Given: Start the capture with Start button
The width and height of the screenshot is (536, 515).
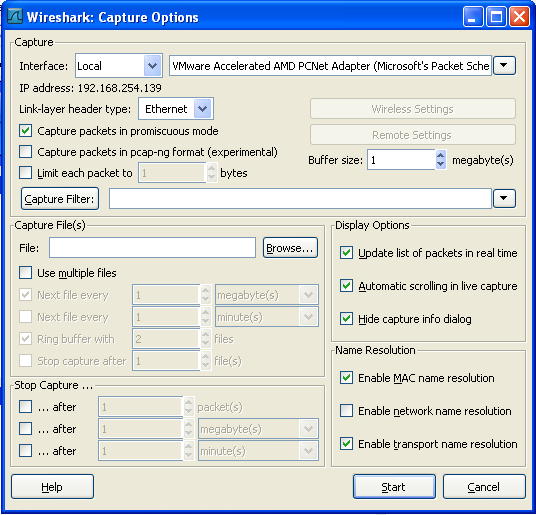Looking at the screenshot, I should pyautogui.click(x=394, y=487).
